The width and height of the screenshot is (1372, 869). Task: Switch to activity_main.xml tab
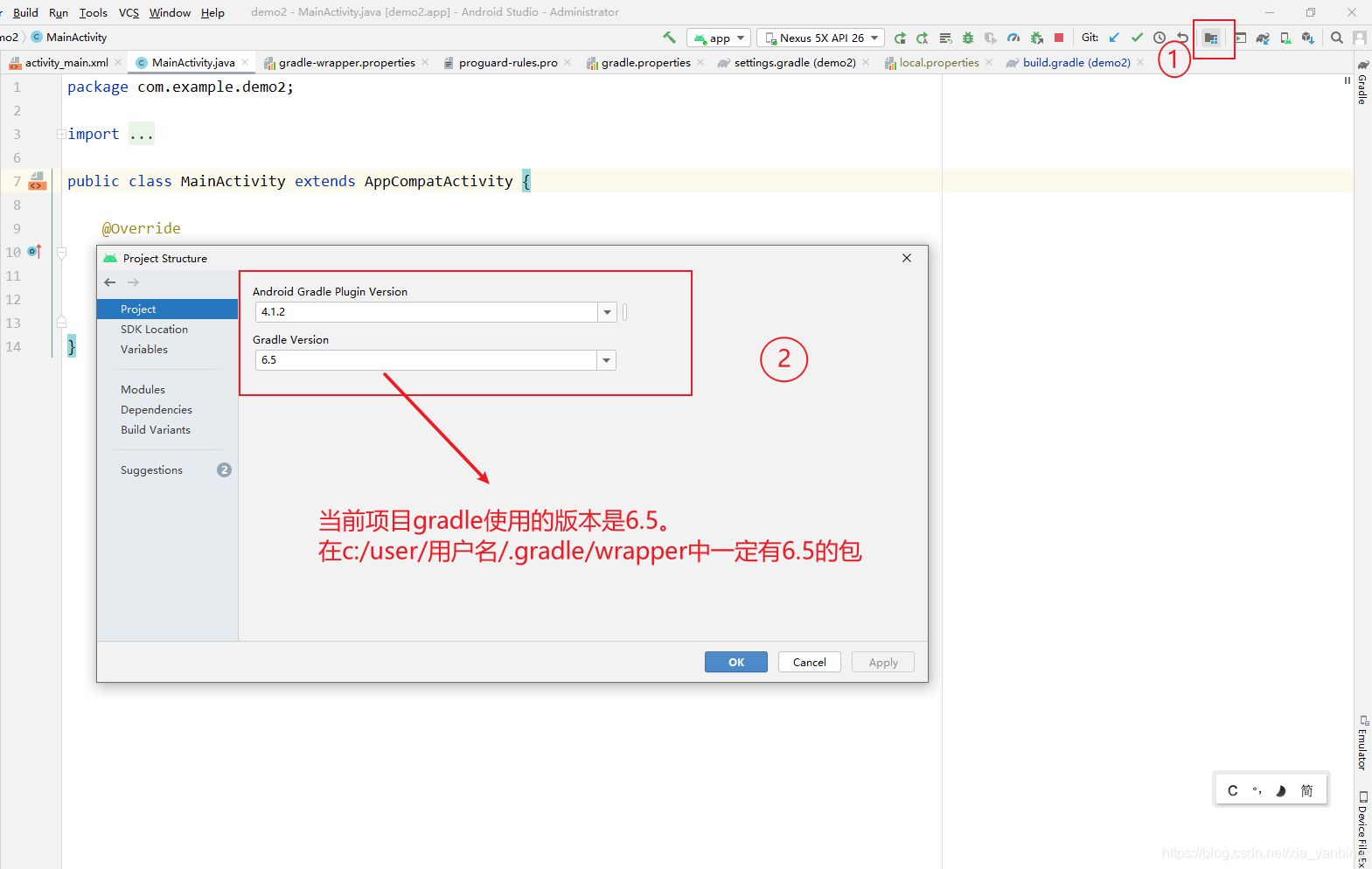[x=66, y=62]
